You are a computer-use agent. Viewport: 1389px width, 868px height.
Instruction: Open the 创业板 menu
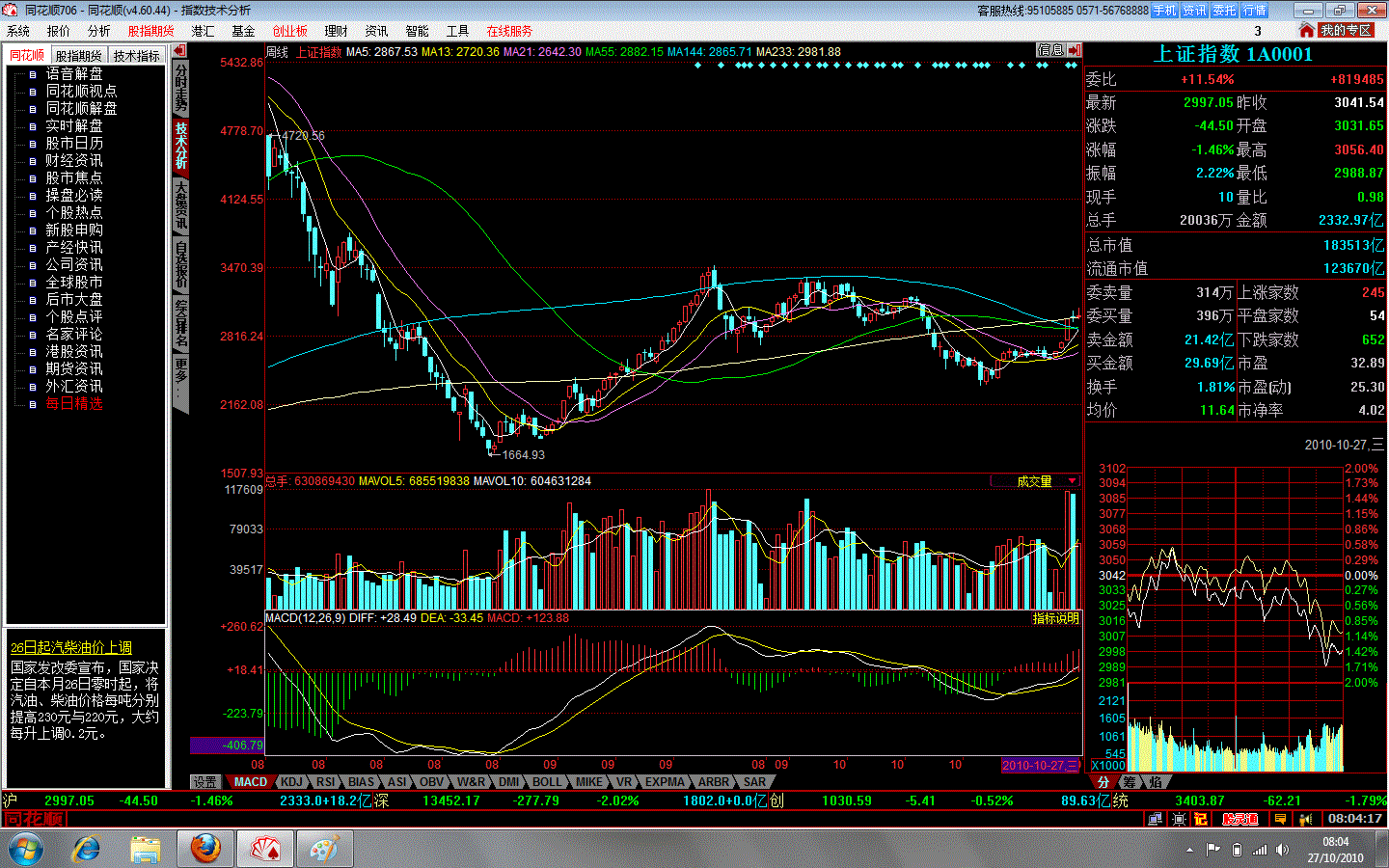(x=289, y=31)
